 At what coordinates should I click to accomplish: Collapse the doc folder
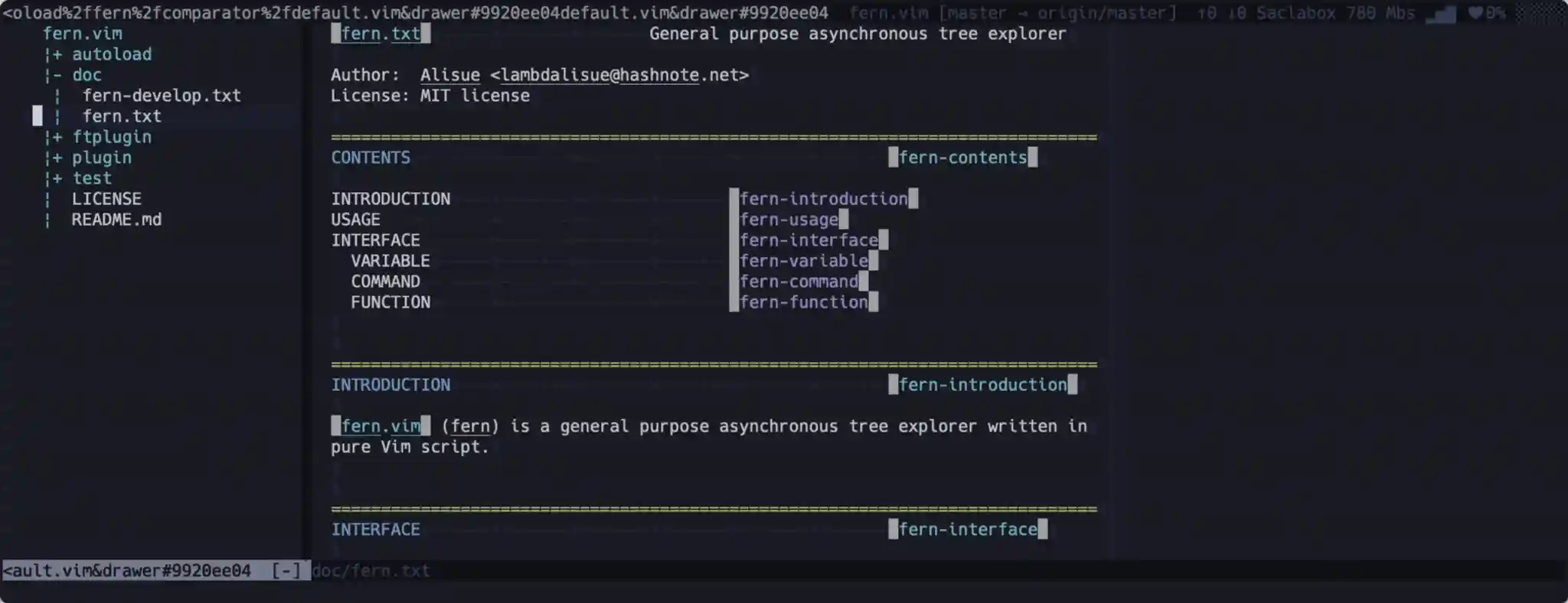(87, 75)
